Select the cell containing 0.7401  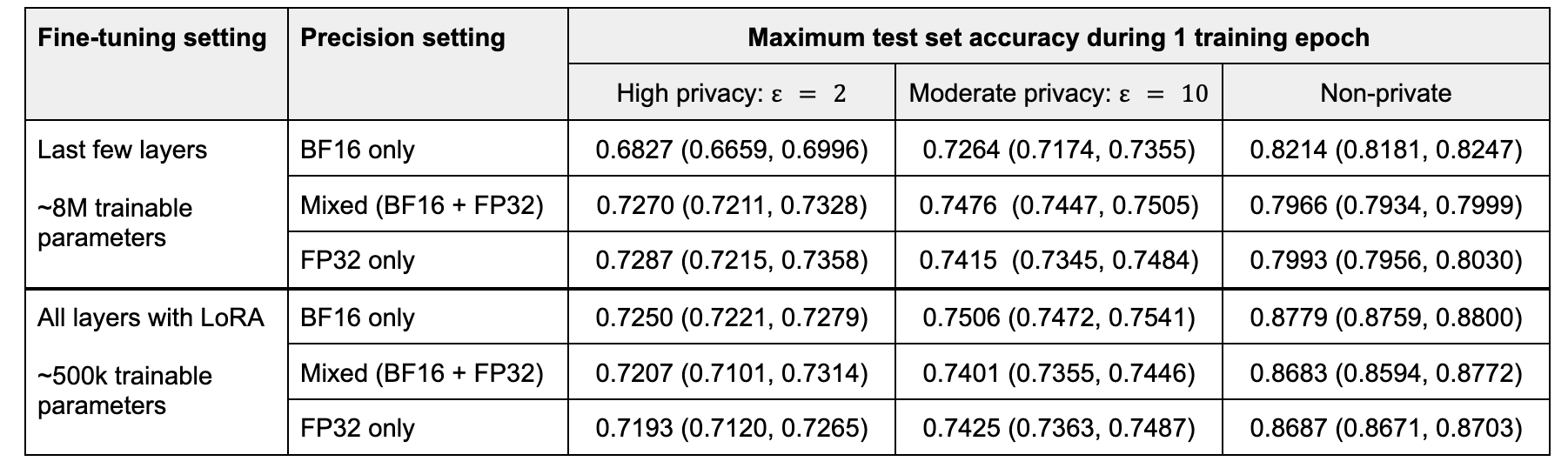point(1058,373)
